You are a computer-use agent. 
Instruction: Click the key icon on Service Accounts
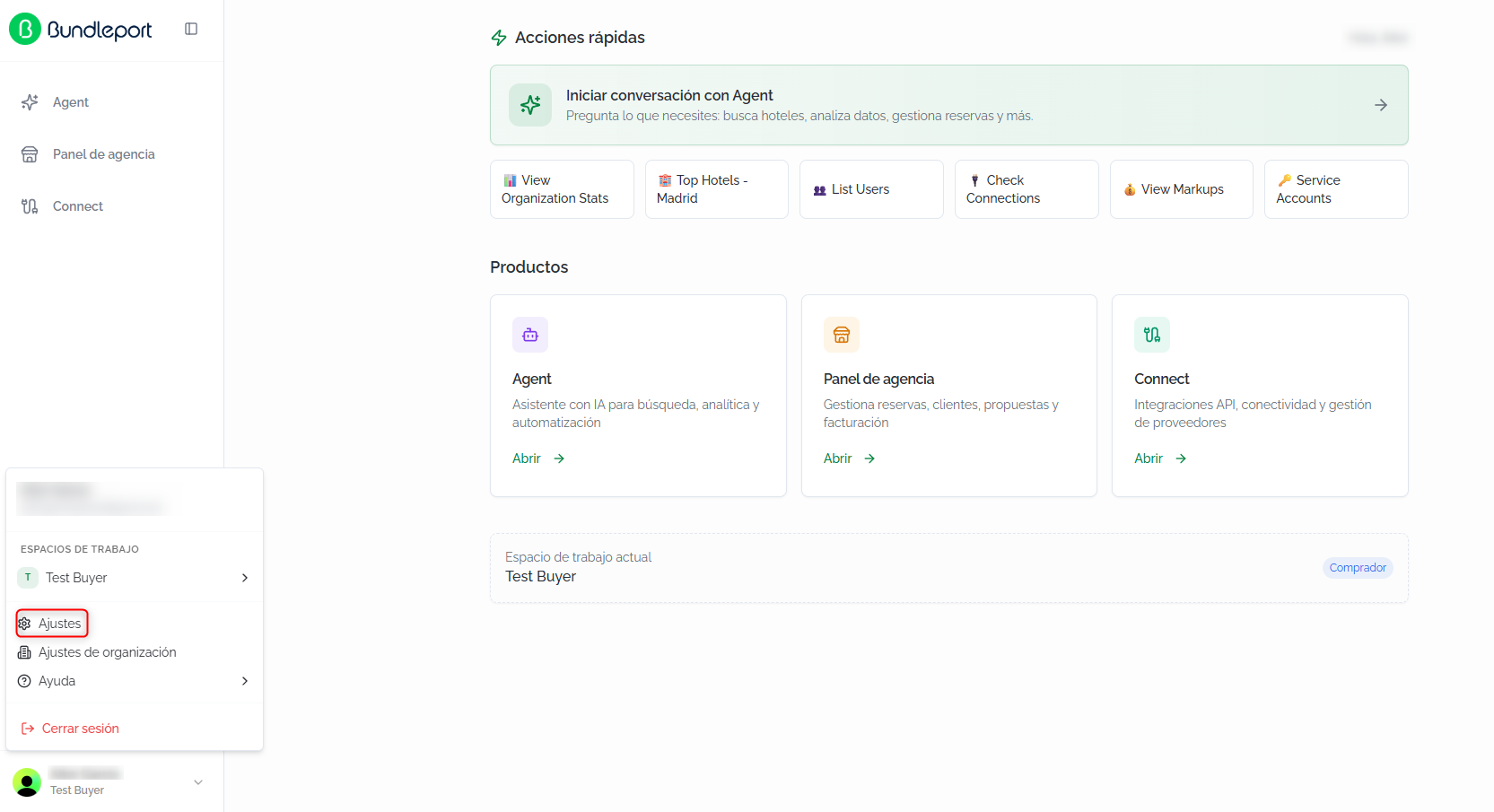click(1285, 180)
